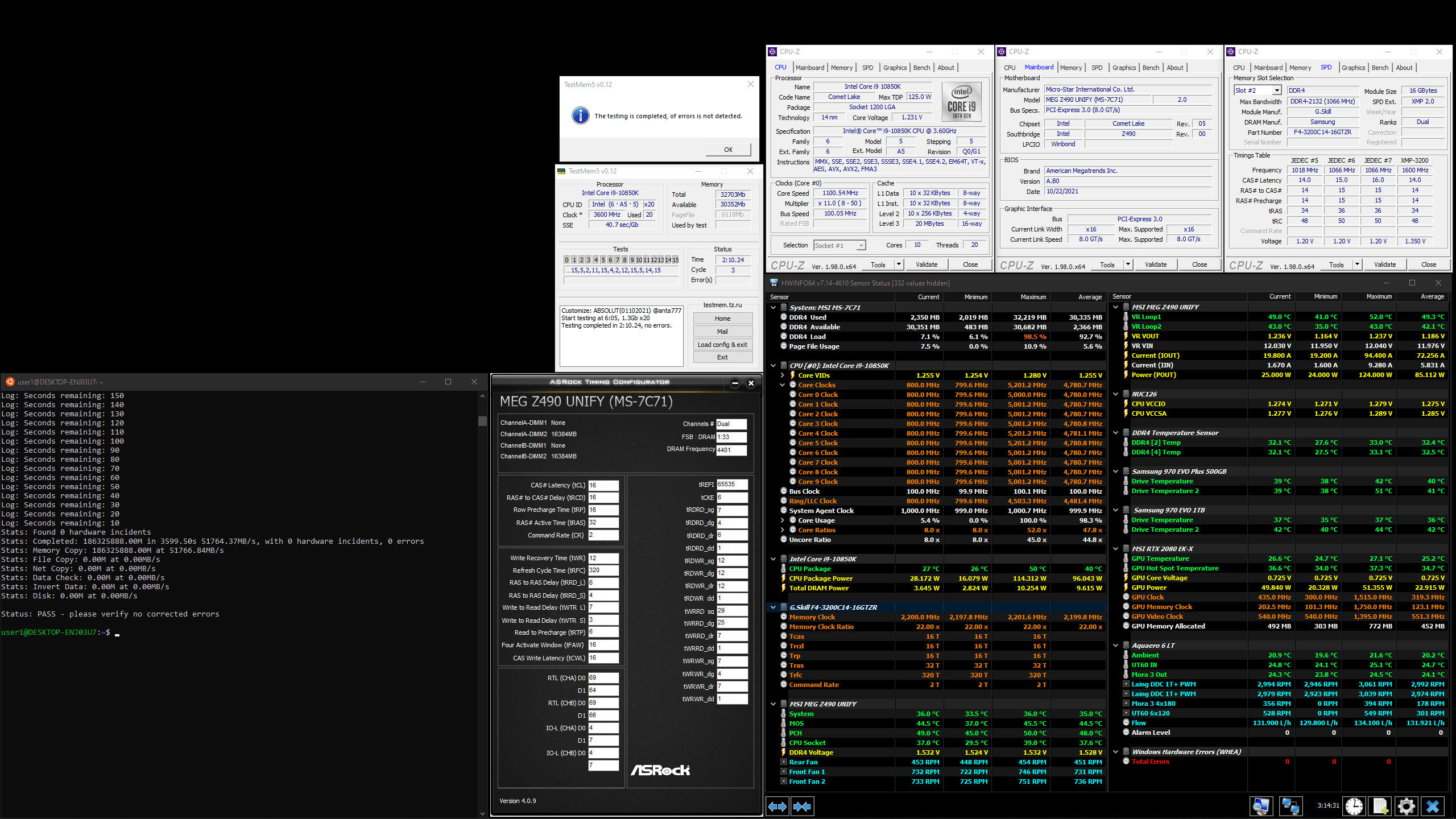The height and width of the screenshot is (819, 1456).
Task: Open Bench tab in first CPU-Z window
Action: [x=922, y=68]
